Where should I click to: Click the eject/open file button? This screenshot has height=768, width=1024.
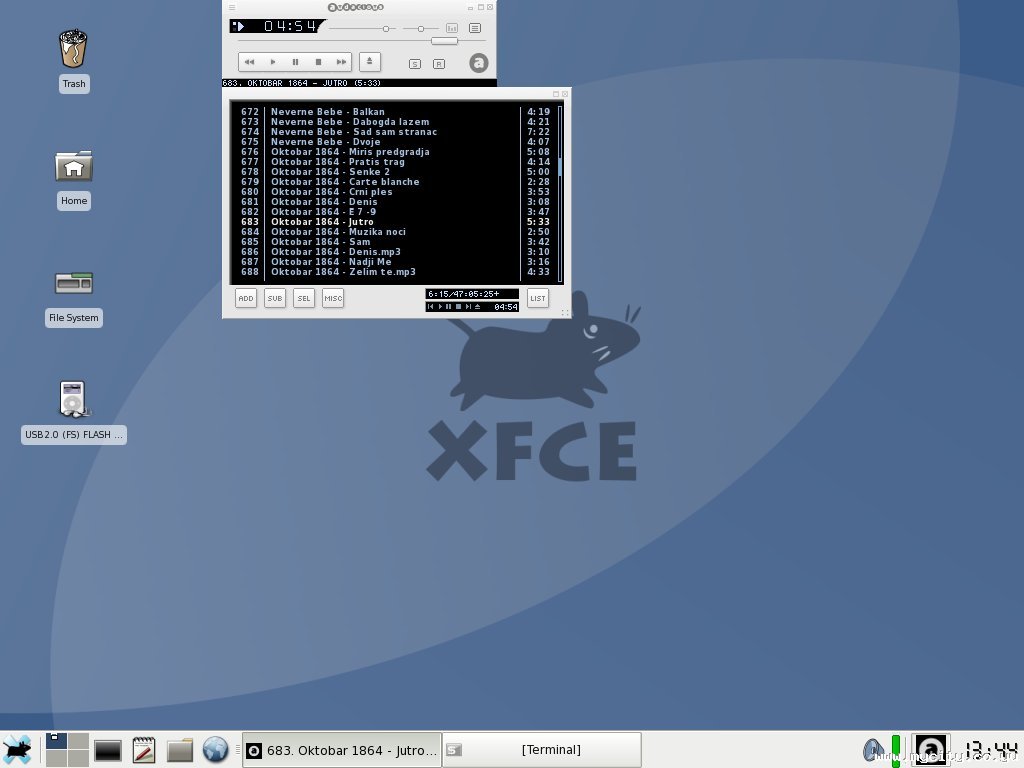370,61
